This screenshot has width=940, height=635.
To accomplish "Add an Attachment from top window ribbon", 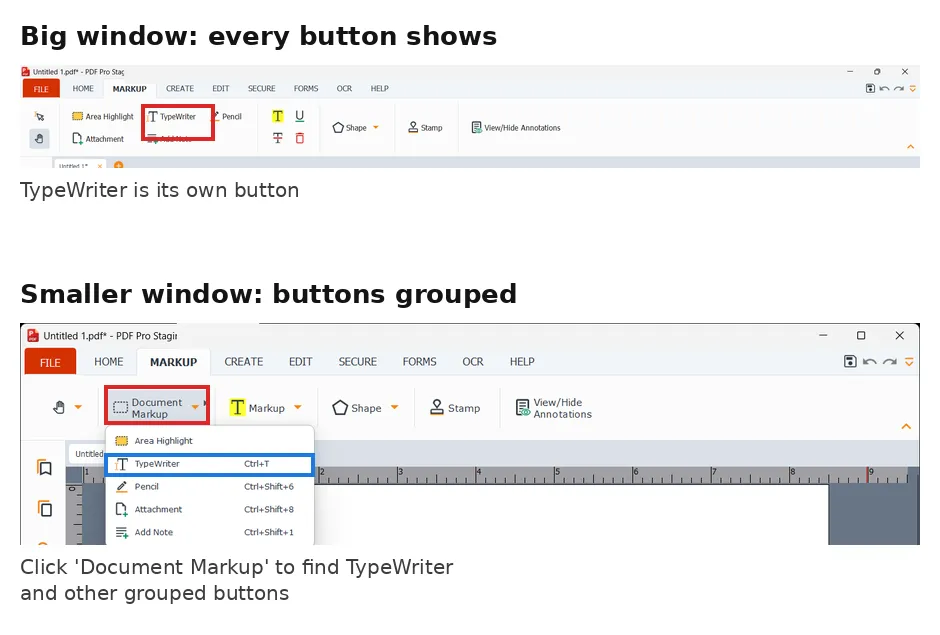I will point(98,139).
